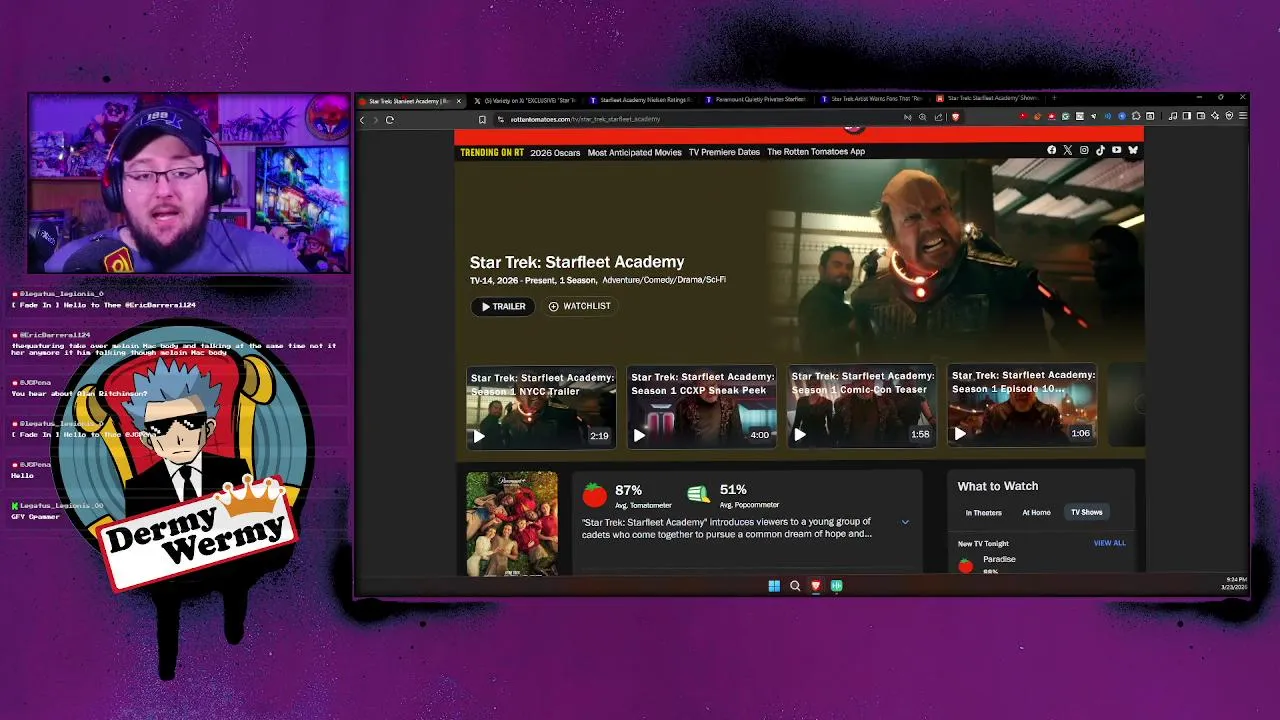Open the Brave Shields lion icon
This screenshot has width=1280, height=720.
tap(955, 117)
